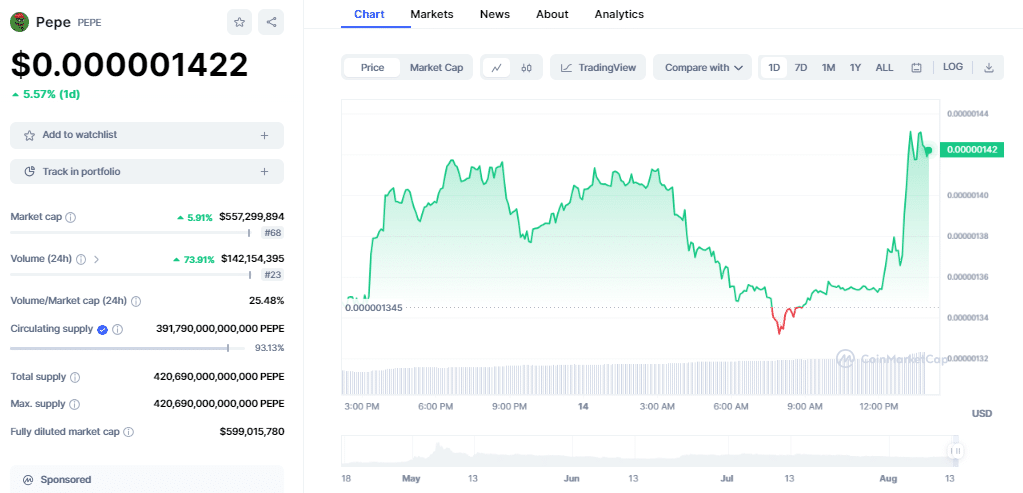
Task: Click the circulating supply progress bar
Action: 127,348
